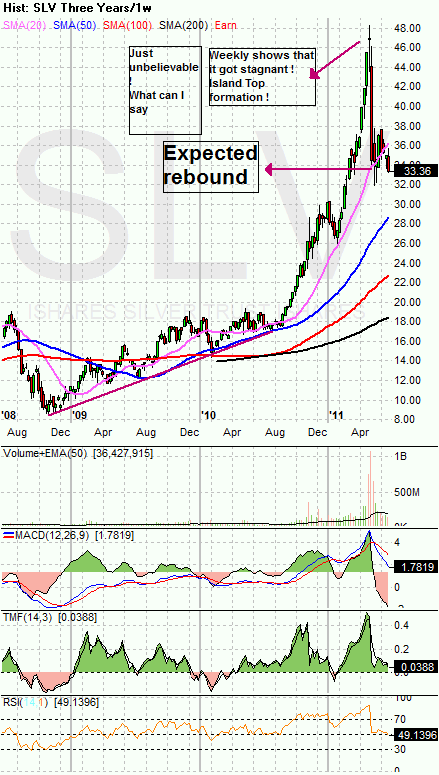
Task: Click the 24.00 price axis label
Action: click(x=408, y=262)
